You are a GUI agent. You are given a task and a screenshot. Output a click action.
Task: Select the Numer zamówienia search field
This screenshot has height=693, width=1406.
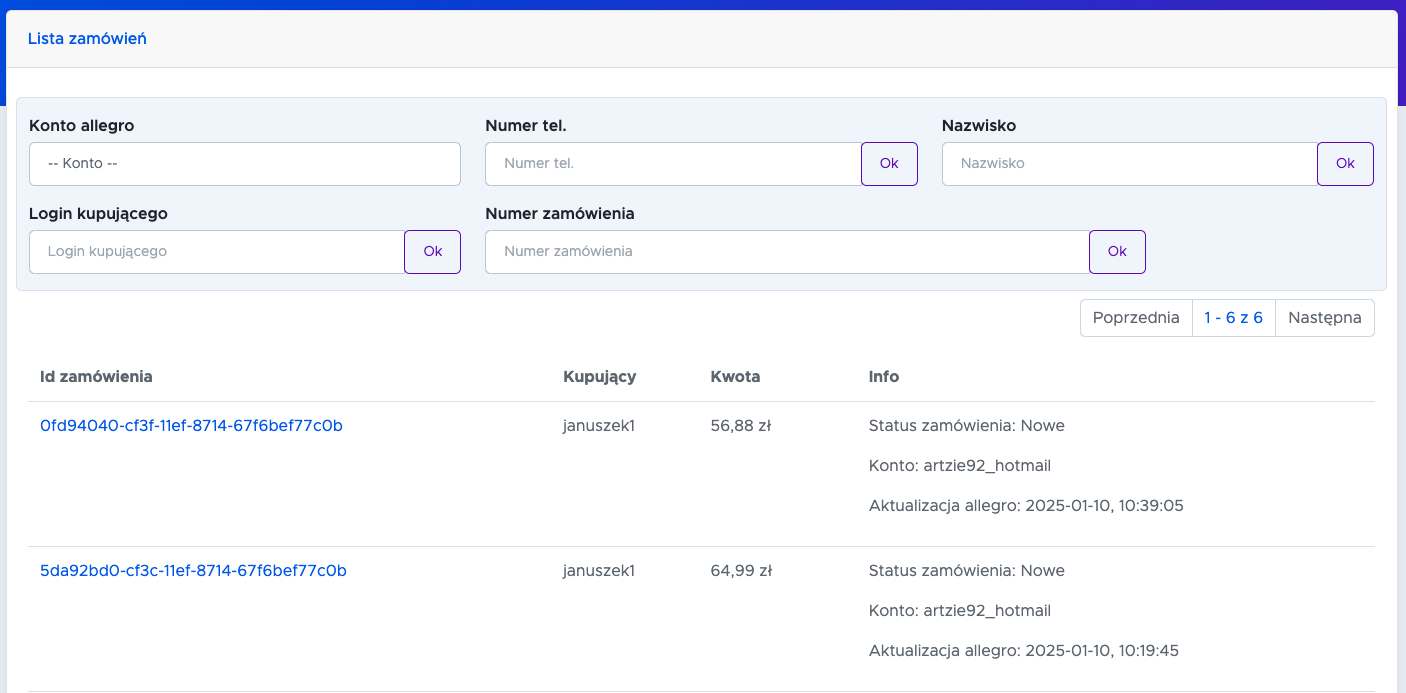click(787, 252)
